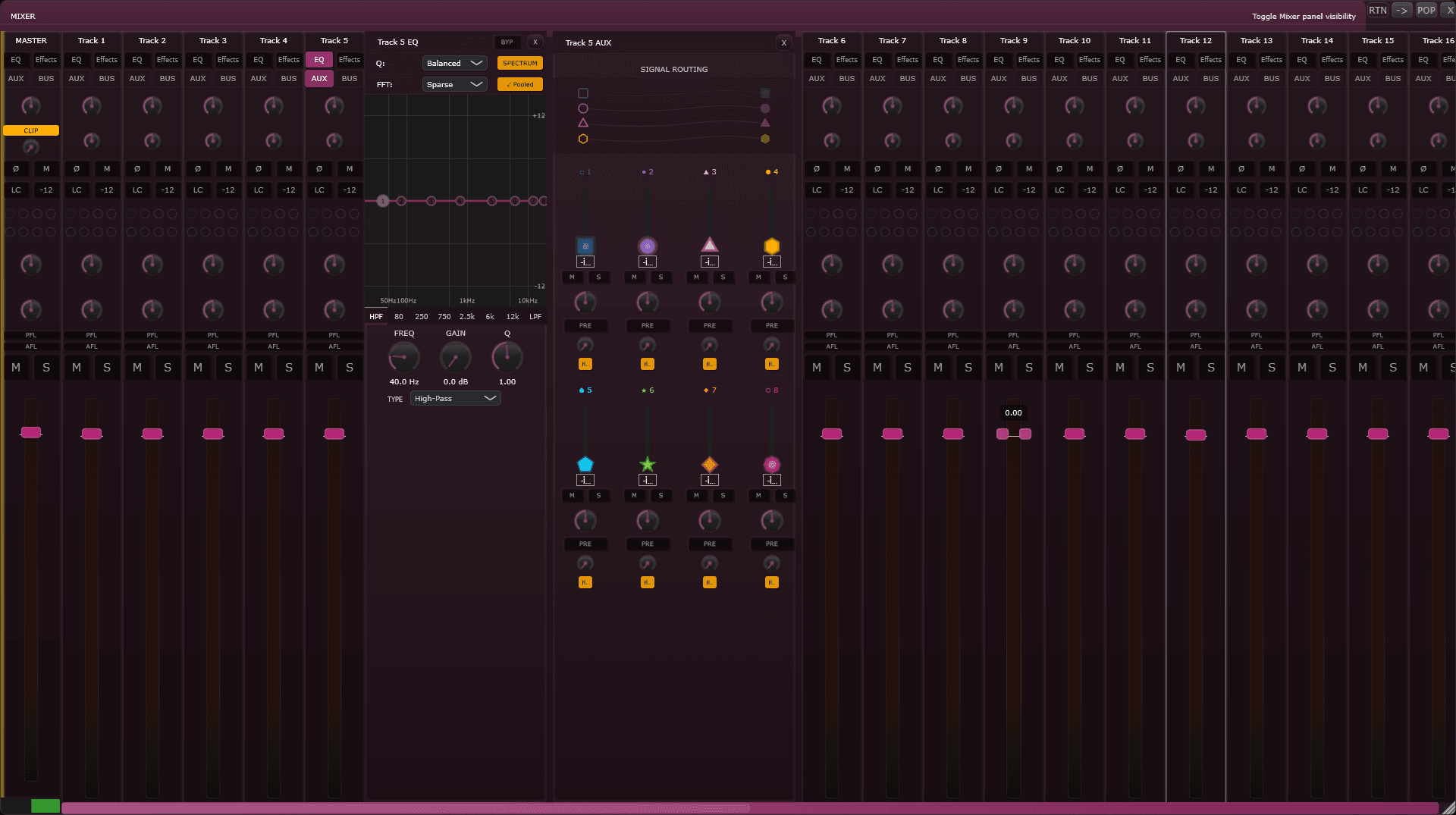Viewport: 1456px width, 815px height.
Task: Click the POP button in the mixer header
Action: [x=1426, y=11]
